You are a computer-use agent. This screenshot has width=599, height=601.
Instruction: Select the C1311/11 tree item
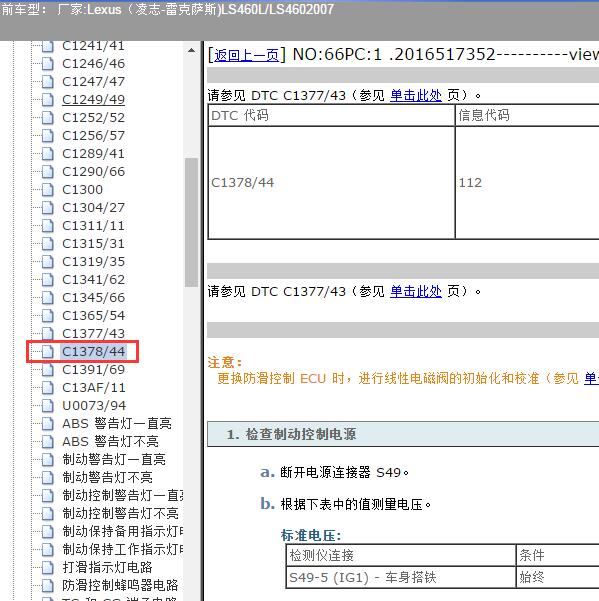[x=94, y=226]
